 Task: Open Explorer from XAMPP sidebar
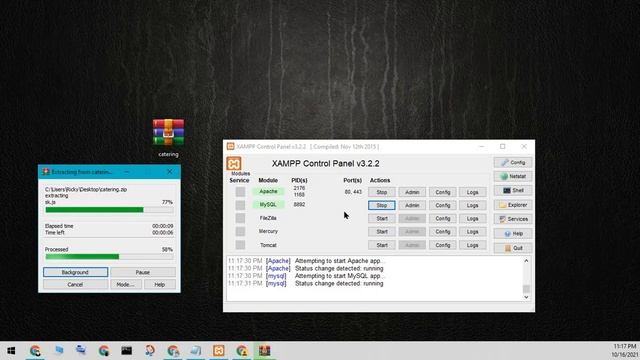tap(513, 205)
